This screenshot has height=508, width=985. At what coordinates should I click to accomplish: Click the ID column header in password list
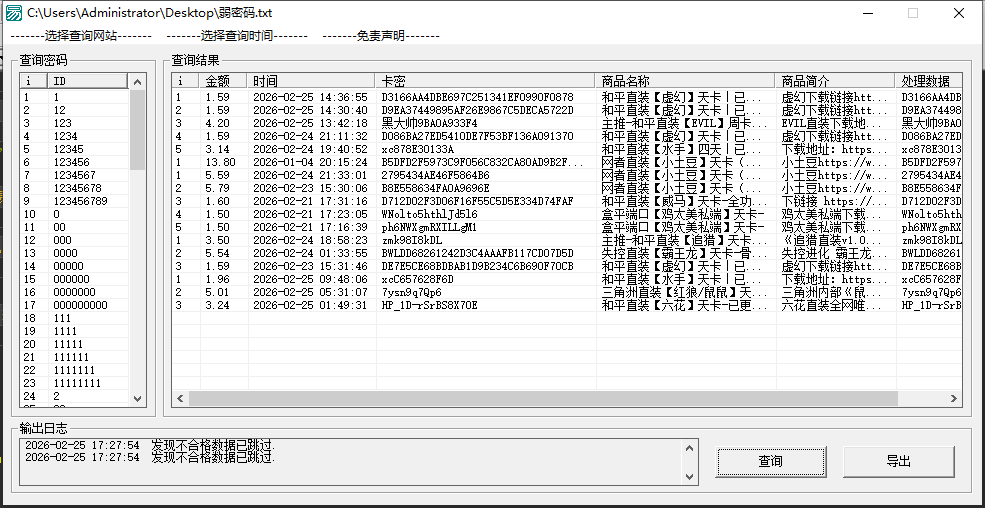(88, 81)
